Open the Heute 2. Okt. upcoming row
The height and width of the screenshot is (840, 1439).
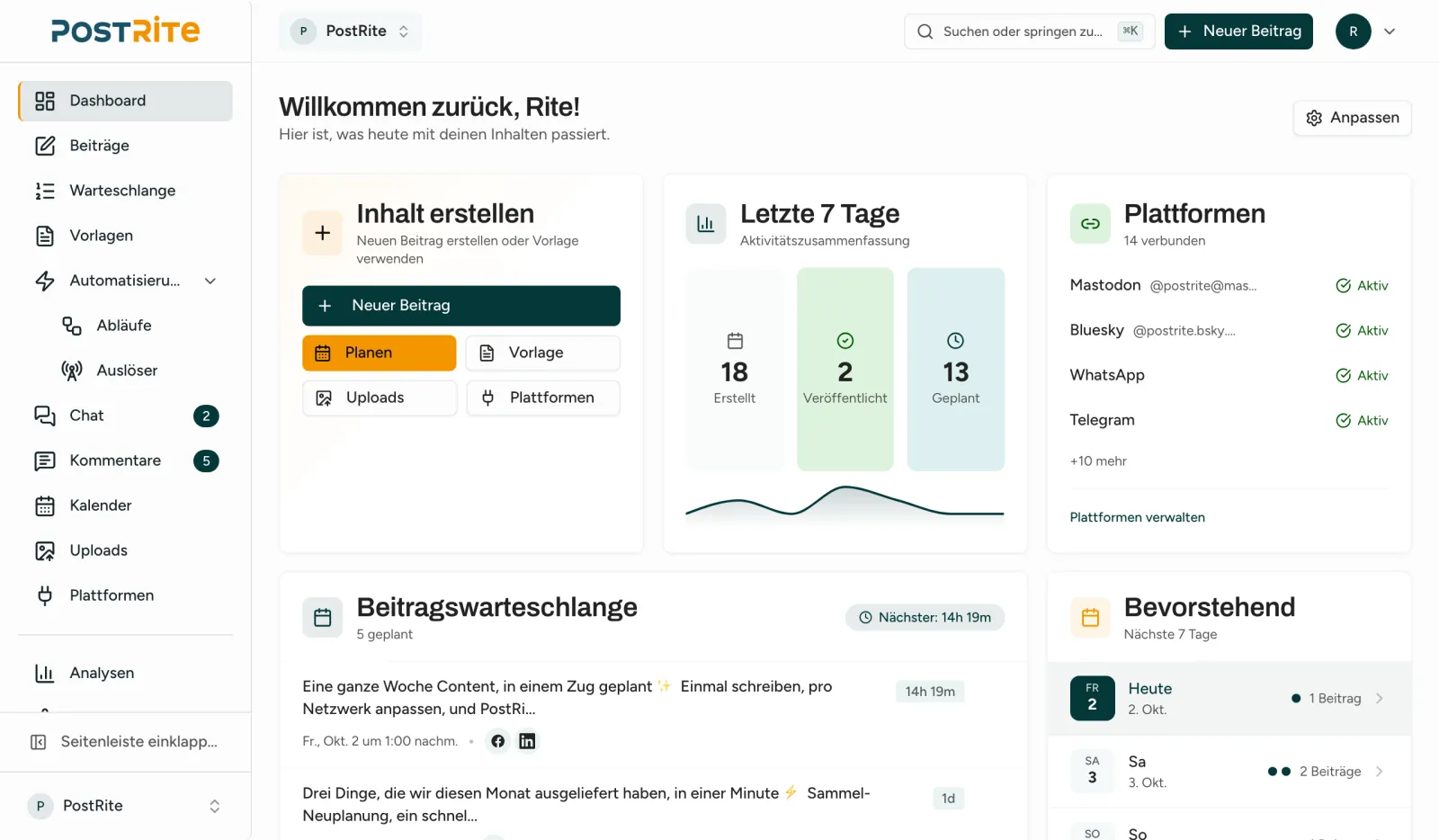click(x=1229, y=699)
